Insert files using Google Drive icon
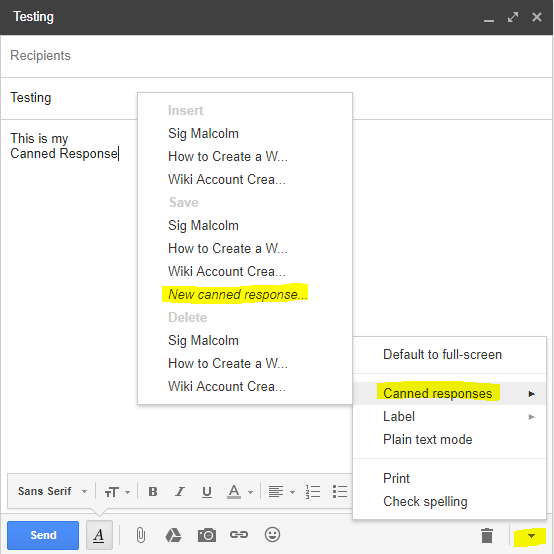Screen dimensions: 554x554 tap(173, 535)
